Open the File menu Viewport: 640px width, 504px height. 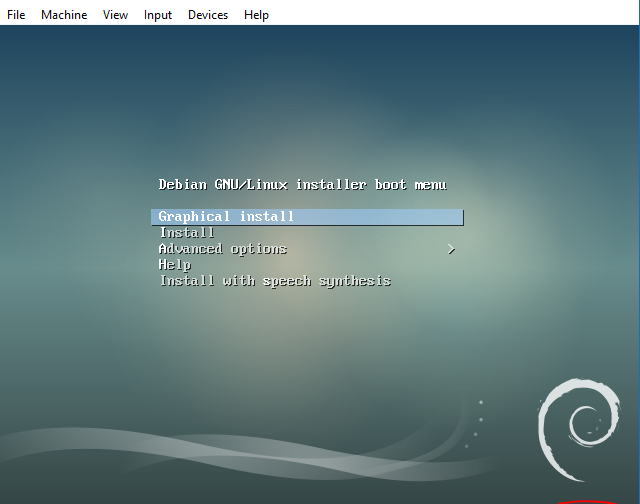(x=16, y=15)
